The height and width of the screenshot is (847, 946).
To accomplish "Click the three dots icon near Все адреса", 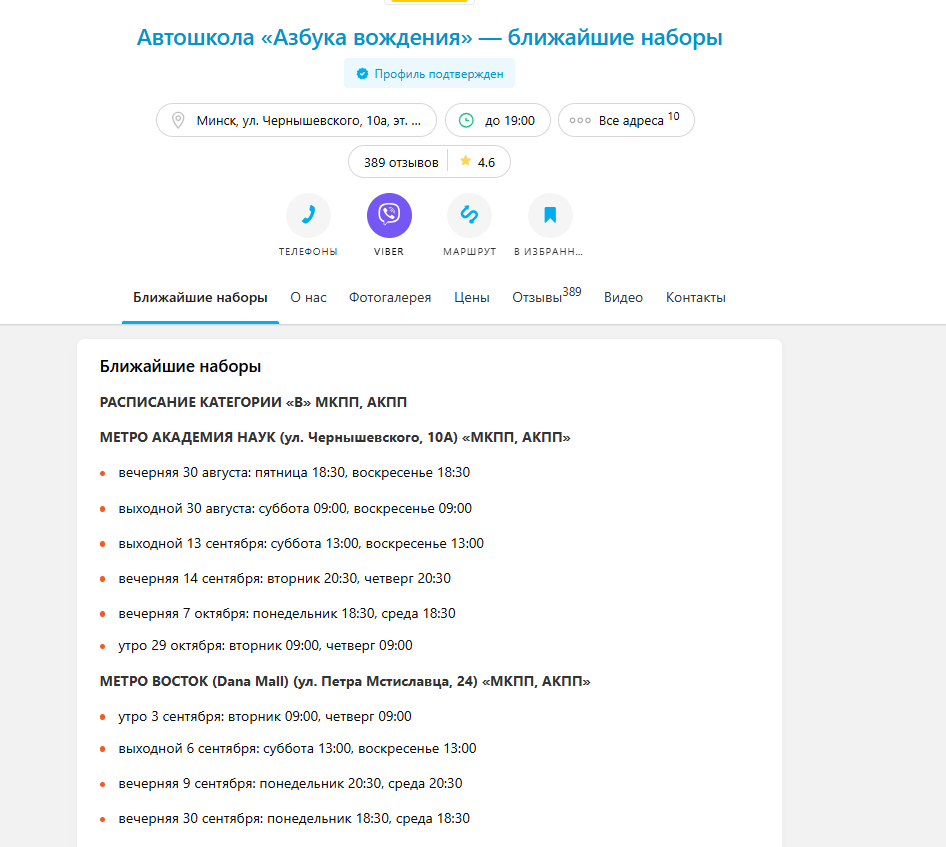I will pyautogui.click(x=580, y=121).
